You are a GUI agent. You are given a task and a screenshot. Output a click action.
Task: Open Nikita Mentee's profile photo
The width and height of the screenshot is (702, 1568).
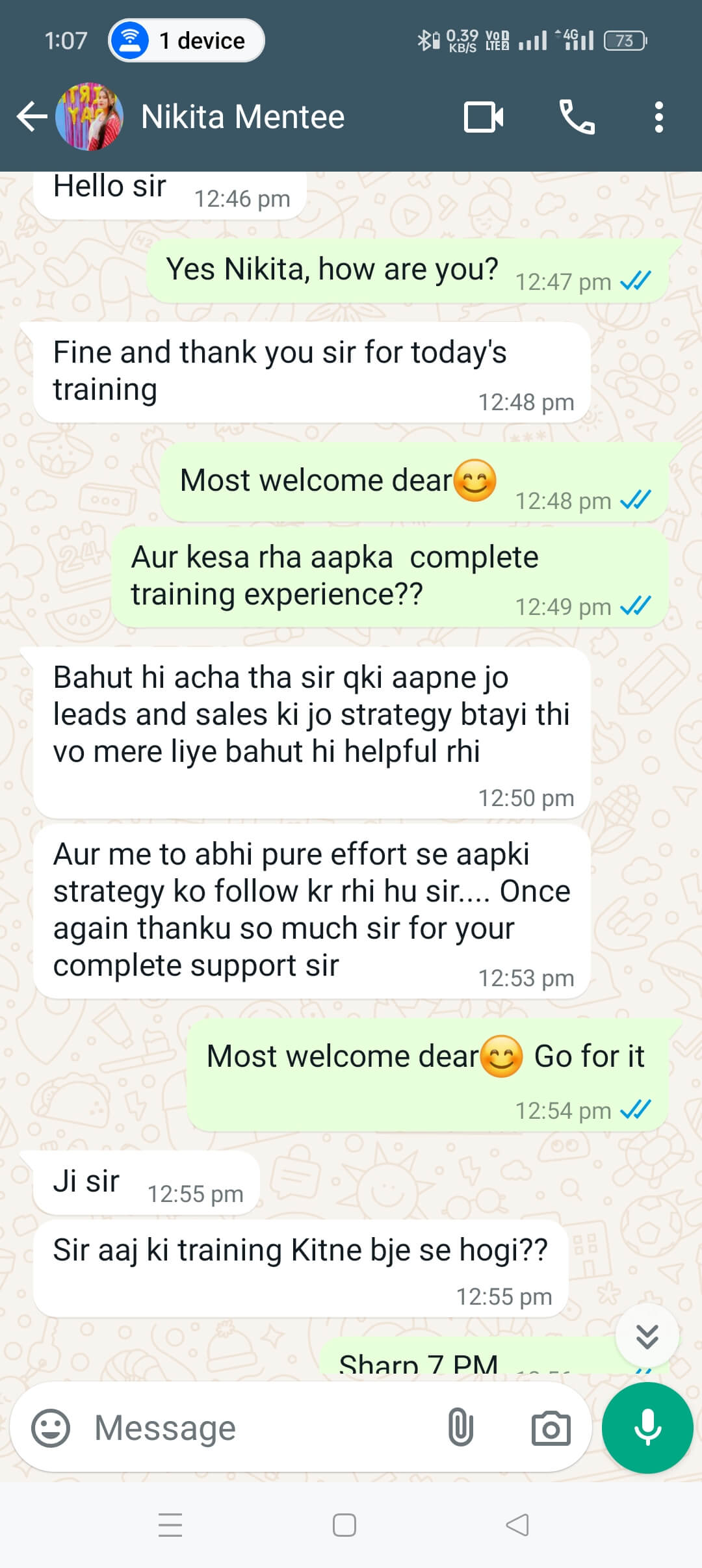click(x=89, y=117)
